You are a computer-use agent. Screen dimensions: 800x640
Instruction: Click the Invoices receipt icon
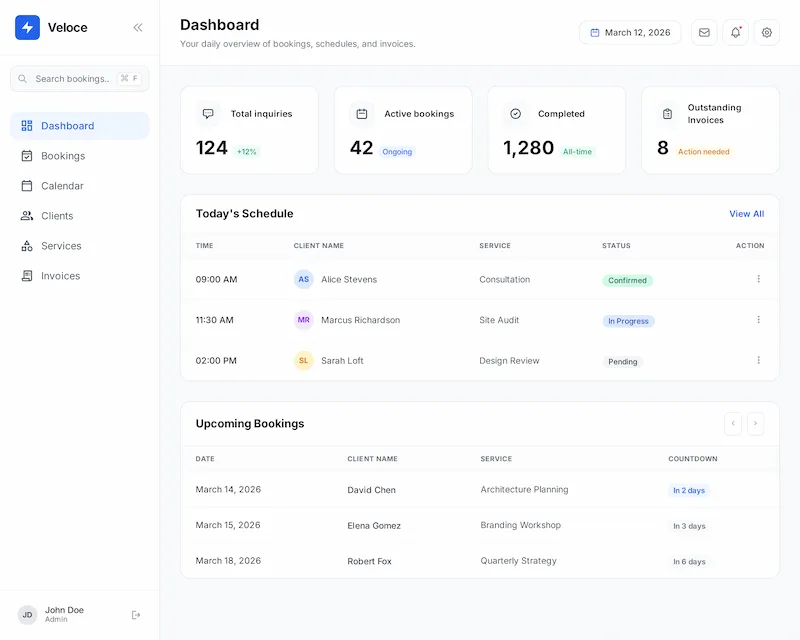click(27, 276)
